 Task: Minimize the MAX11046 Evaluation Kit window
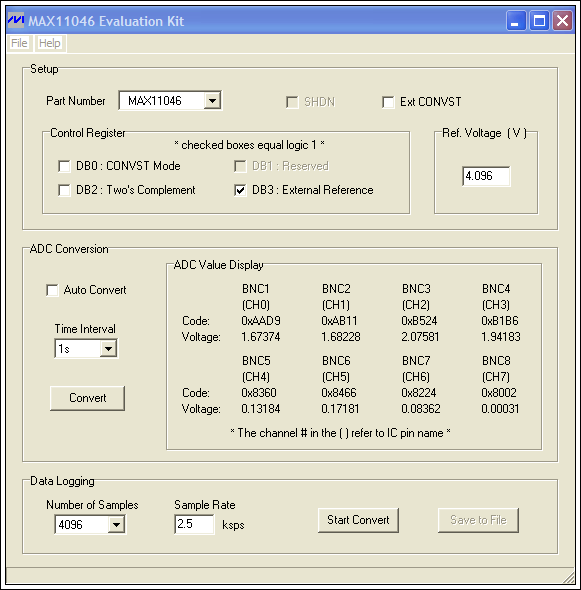(516, 20)
